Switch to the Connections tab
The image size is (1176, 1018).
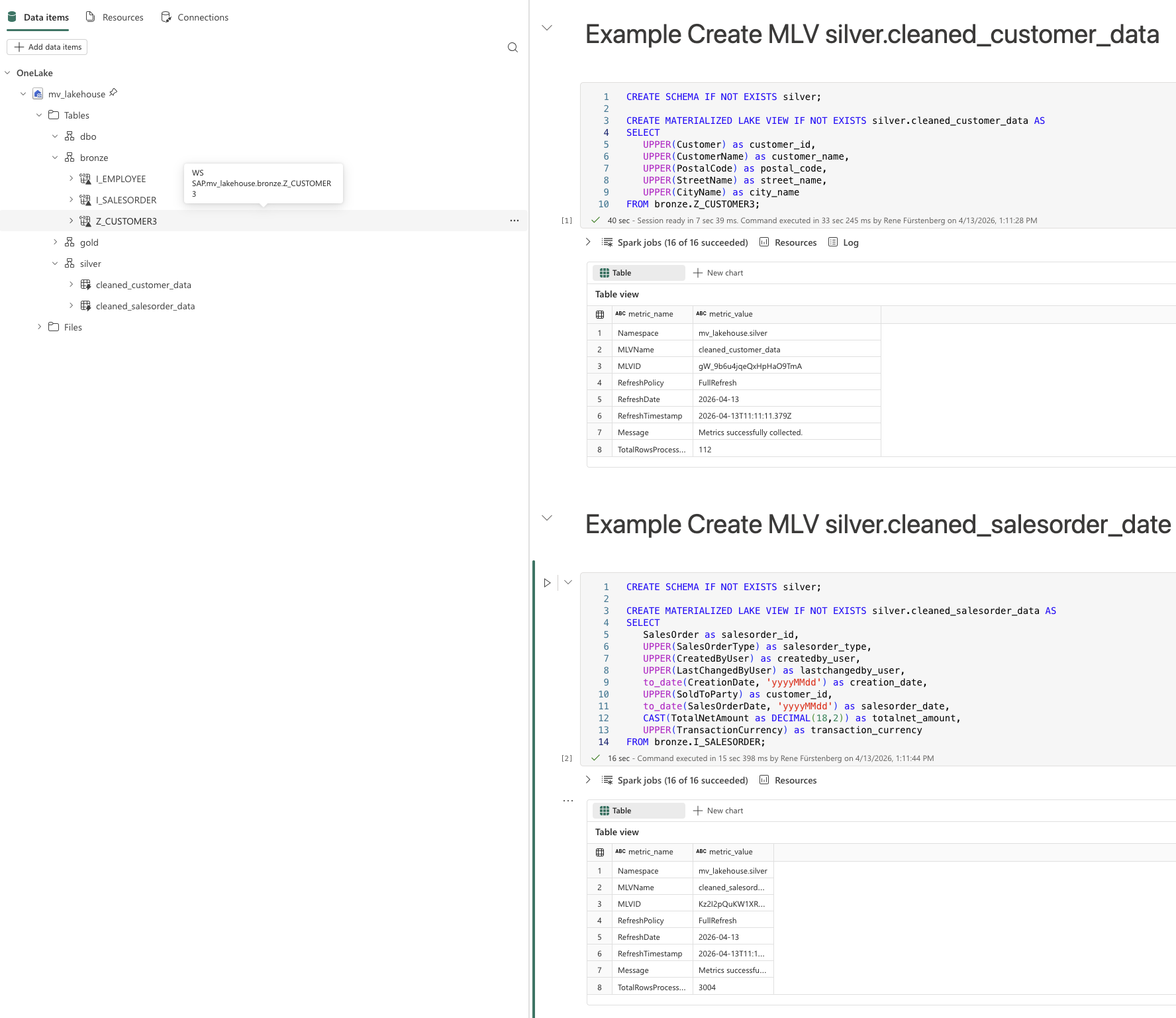[195, 17]
